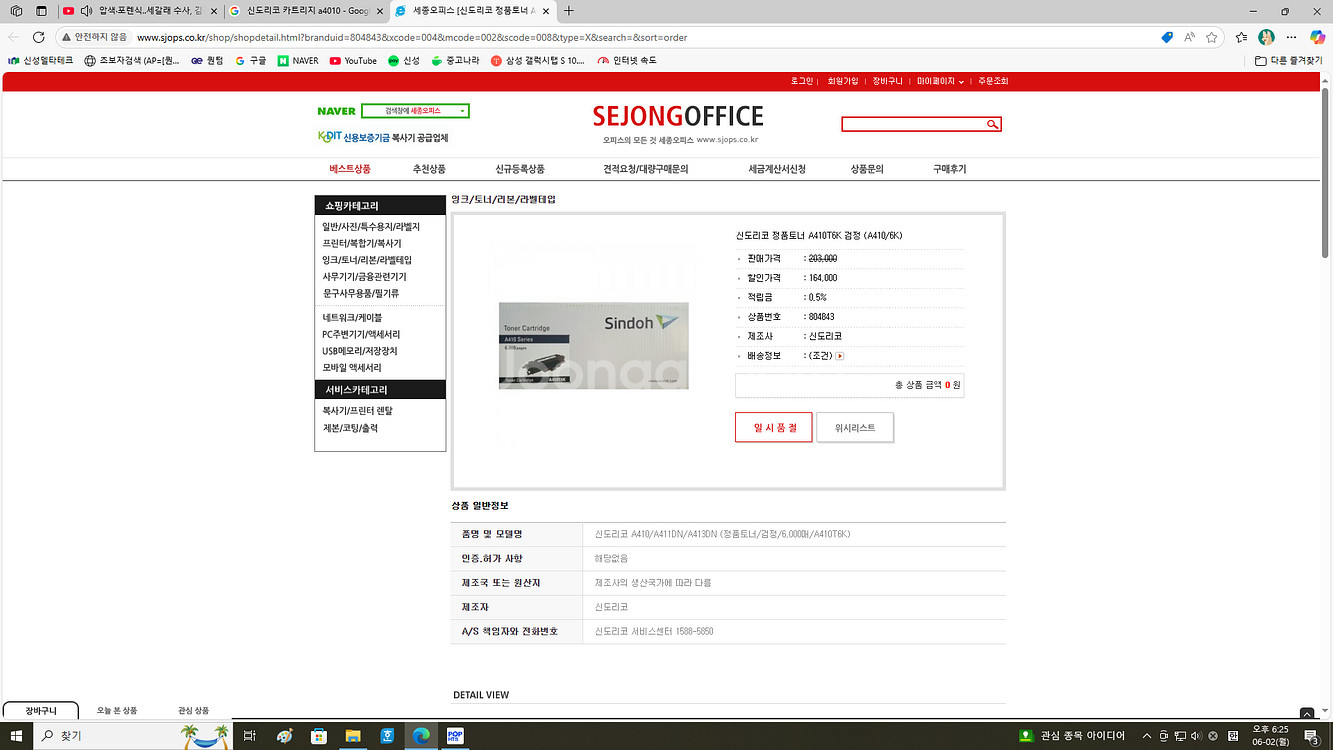The height and width of the screenshot is (750, 1333).
Task: Launch Chrome from the taskbar
Action: pos(421,735)
